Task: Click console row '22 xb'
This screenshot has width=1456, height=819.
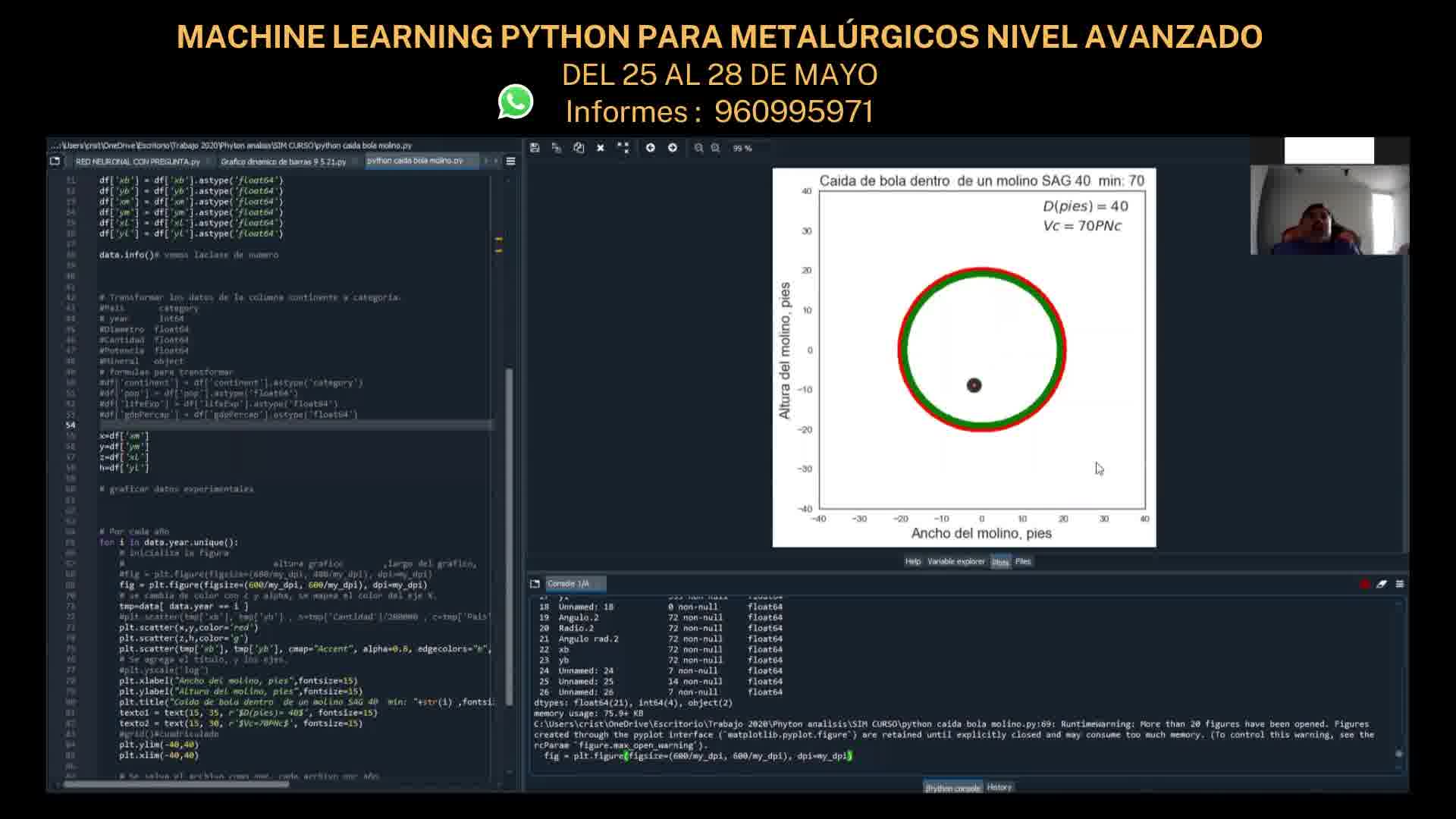Action: [x=661, y=650]
